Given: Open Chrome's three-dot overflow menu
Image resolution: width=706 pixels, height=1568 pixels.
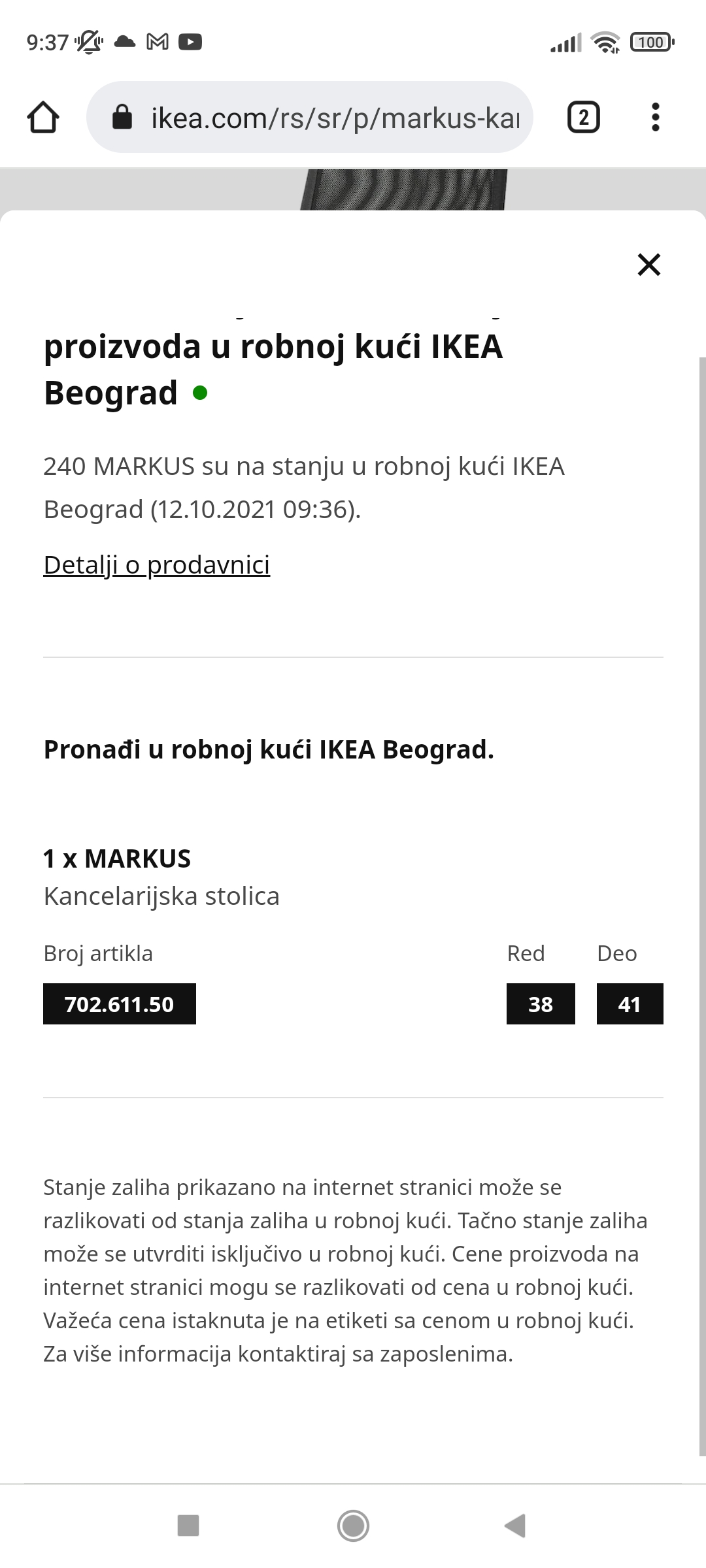Looking at the screenshot, I should [655, 118].
